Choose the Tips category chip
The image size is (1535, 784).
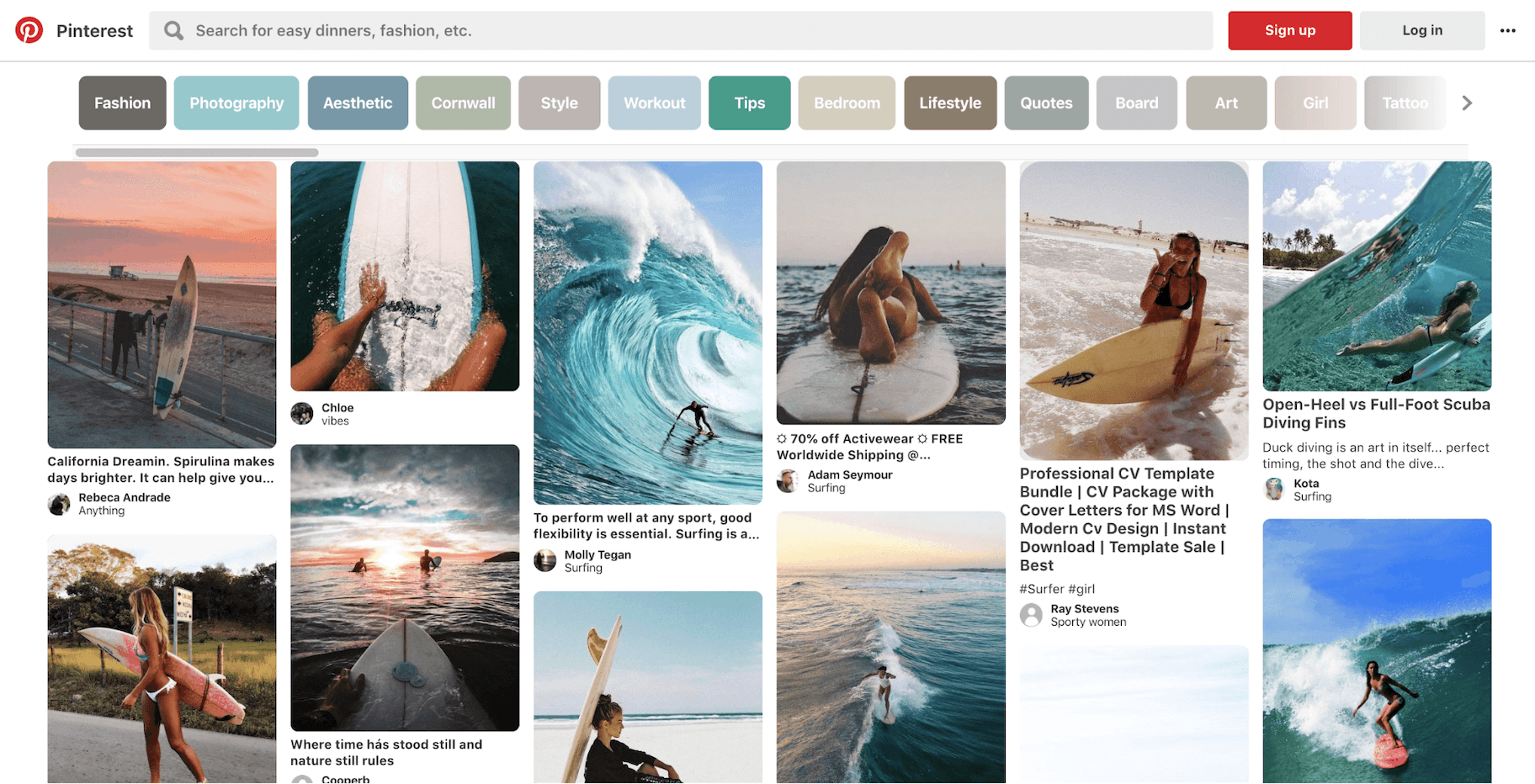tap(749, 103)
